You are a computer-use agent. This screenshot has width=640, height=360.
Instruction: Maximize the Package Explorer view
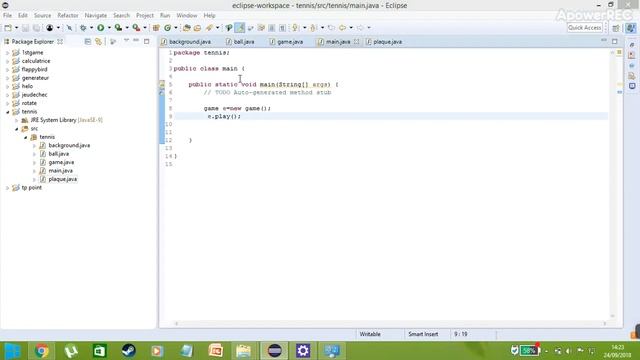(x=147, y=41)
